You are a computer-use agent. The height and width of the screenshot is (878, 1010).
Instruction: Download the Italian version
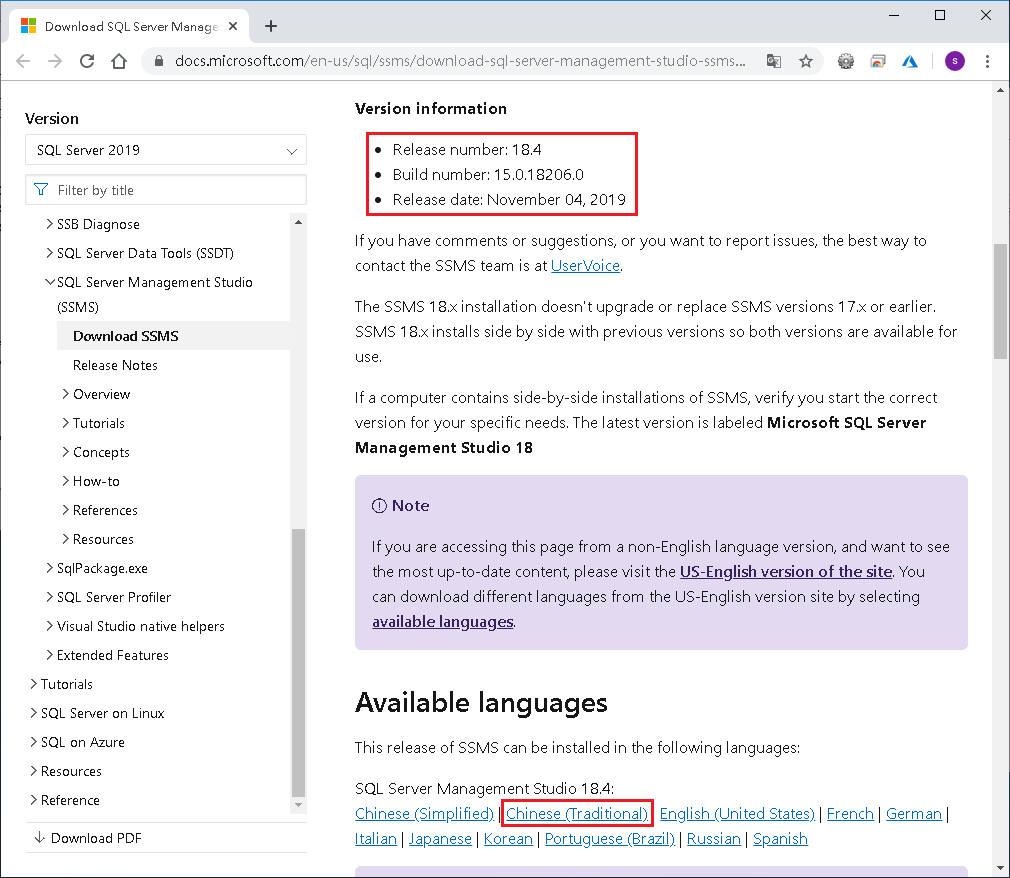click(x=376, y=839)
